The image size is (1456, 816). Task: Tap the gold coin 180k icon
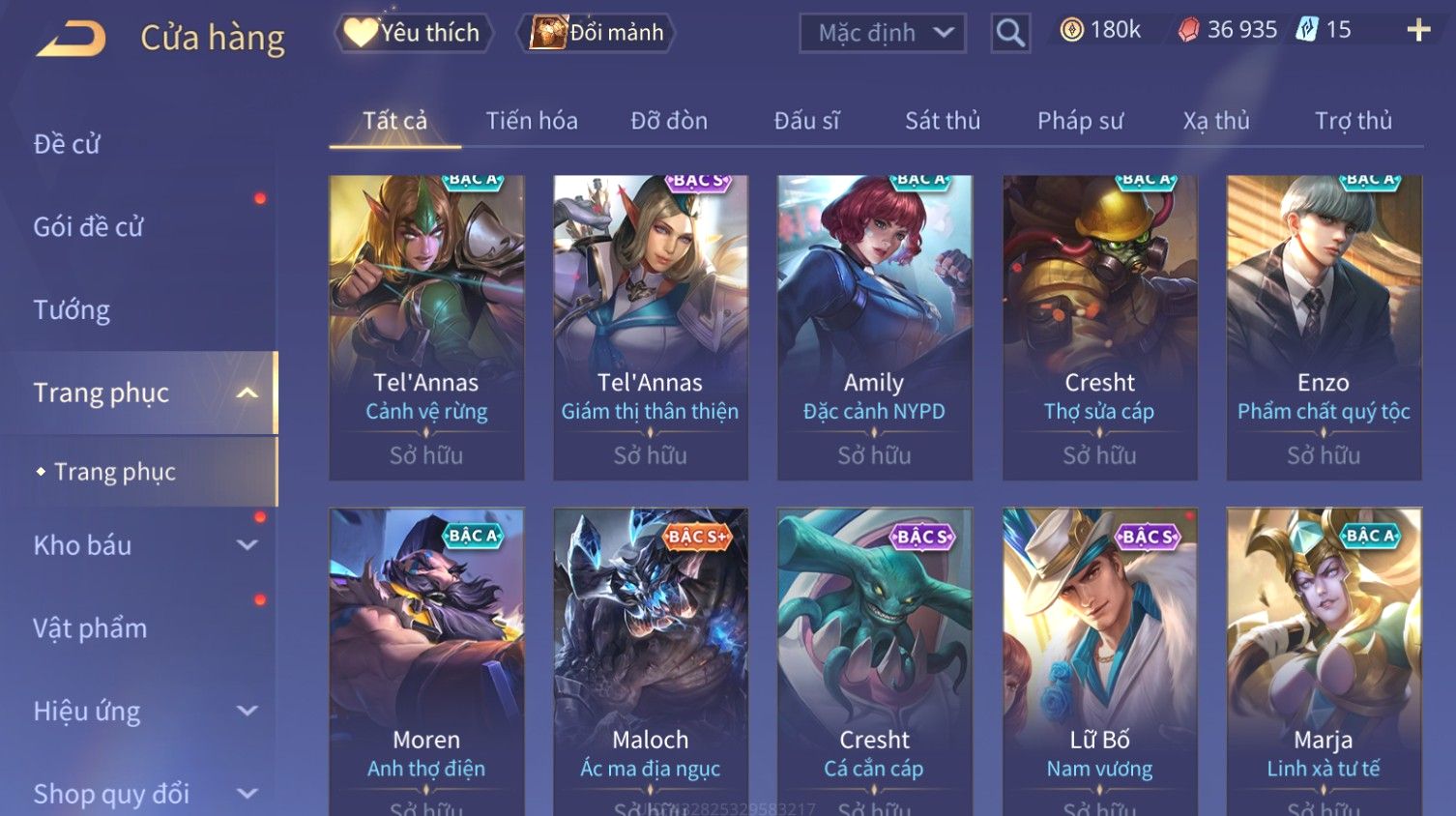point(1071,31)
